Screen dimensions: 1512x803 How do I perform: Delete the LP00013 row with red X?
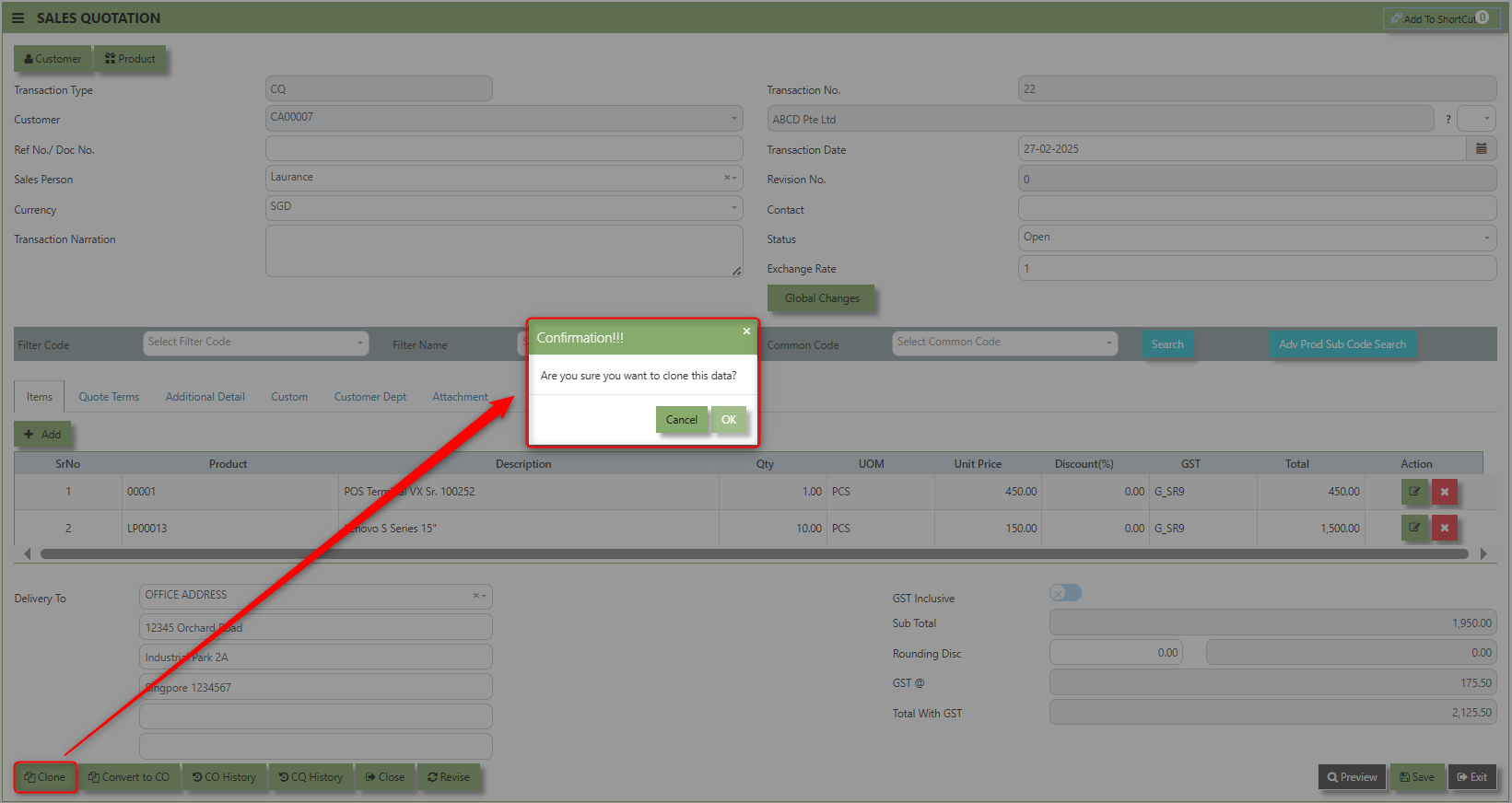tap(1444, 529)
